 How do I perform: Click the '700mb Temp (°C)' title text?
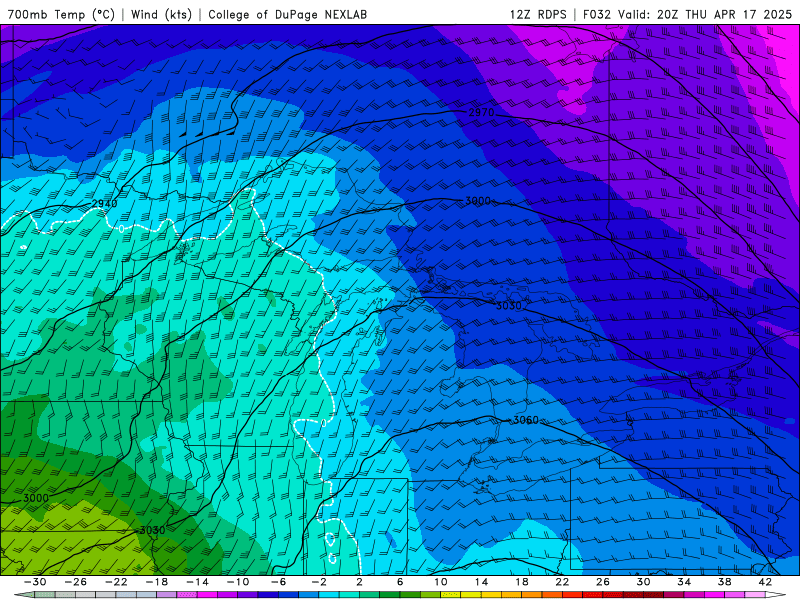(x=61, y=14)
